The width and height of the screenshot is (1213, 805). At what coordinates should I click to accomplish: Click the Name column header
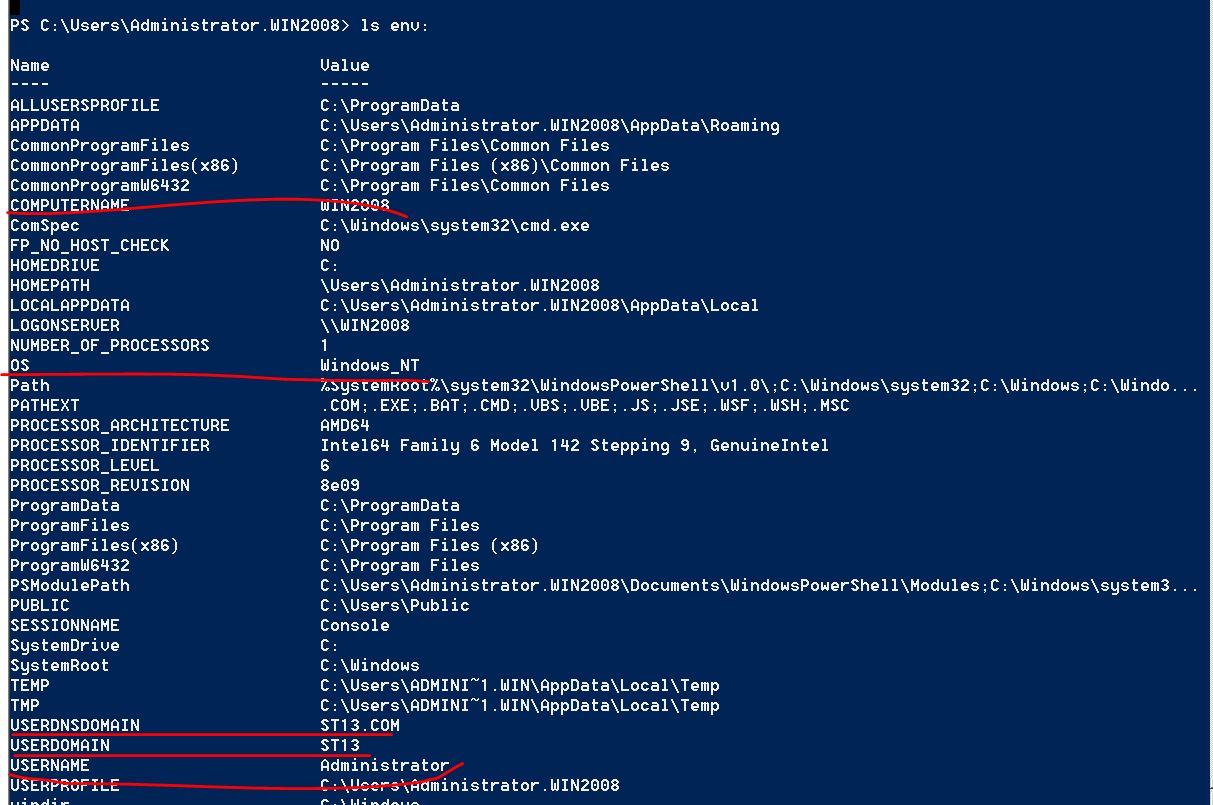(30, 66)
